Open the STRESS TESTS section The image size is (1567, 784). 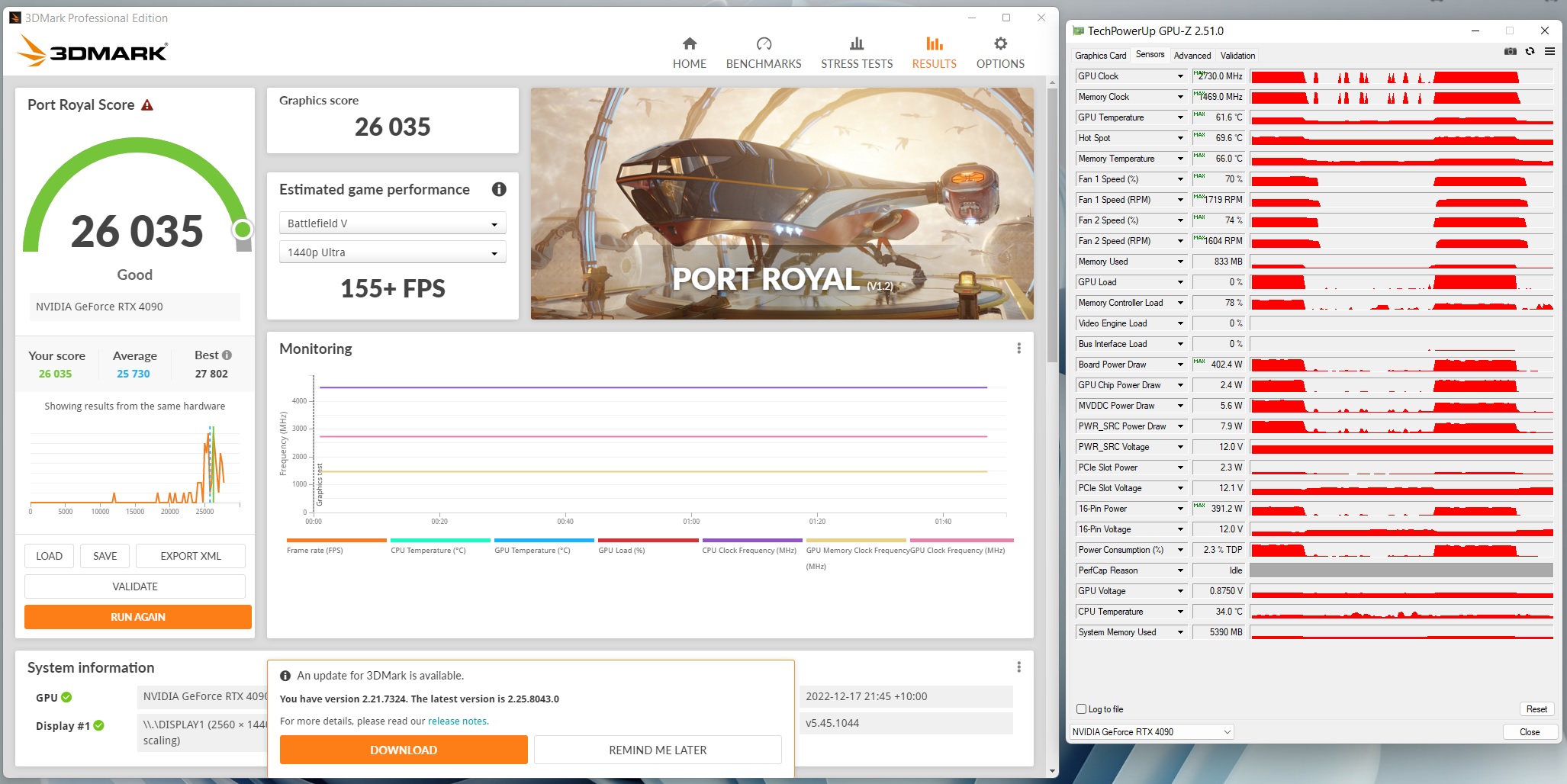tap(857, 53)
